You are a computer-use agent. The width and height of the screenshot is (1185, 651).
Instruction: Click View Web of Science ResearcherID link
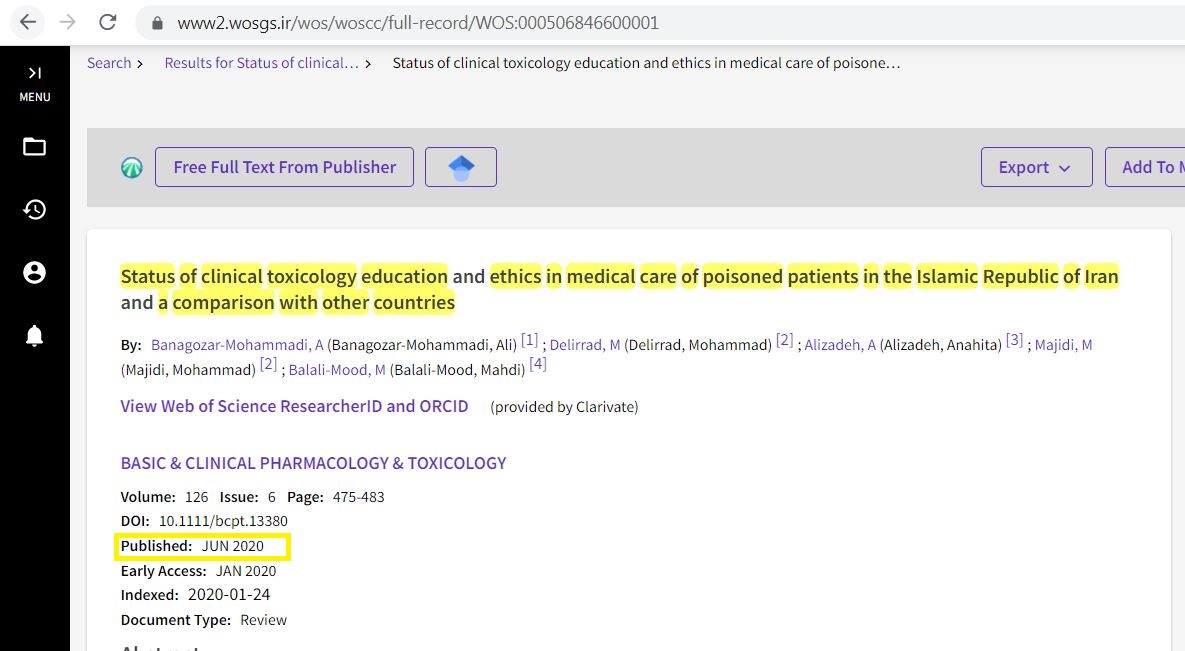coord(294,406)
